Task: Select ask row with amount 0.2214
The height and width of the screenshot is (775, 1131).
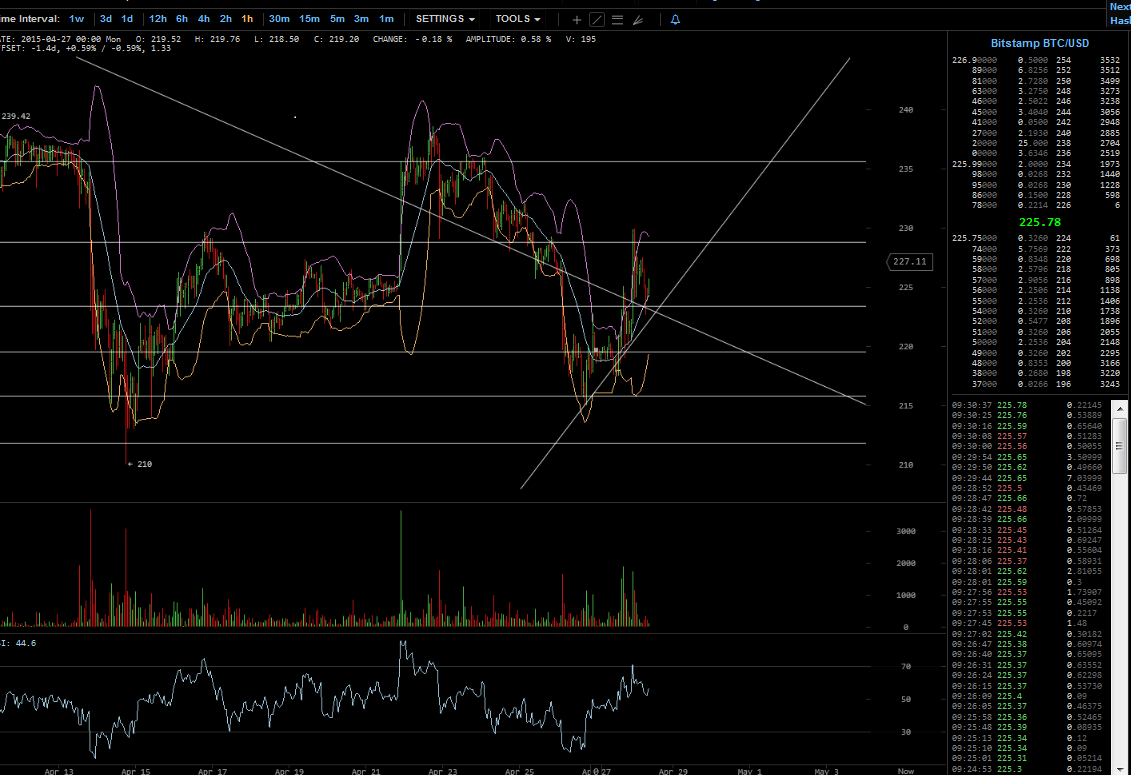Action: coord(1036,206)
